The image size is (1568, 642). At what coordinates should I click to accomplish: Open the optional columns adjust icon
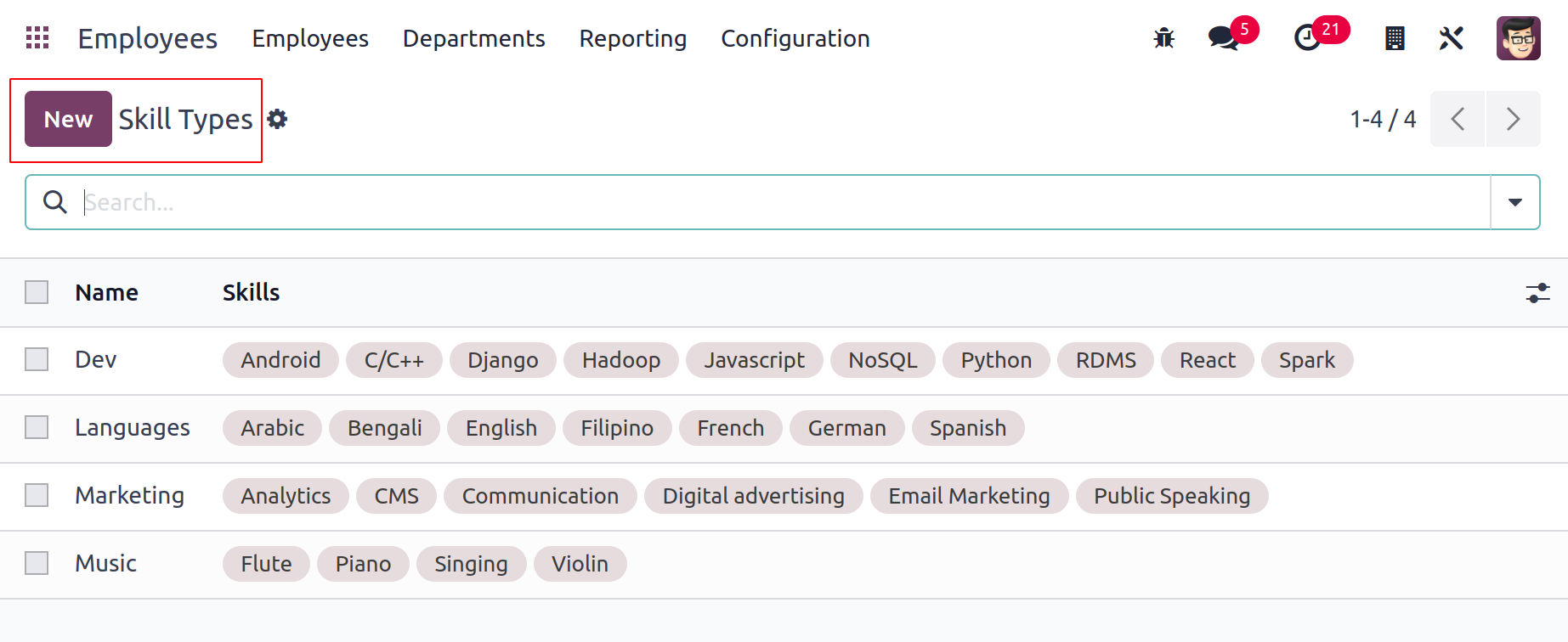[1537, 293]
